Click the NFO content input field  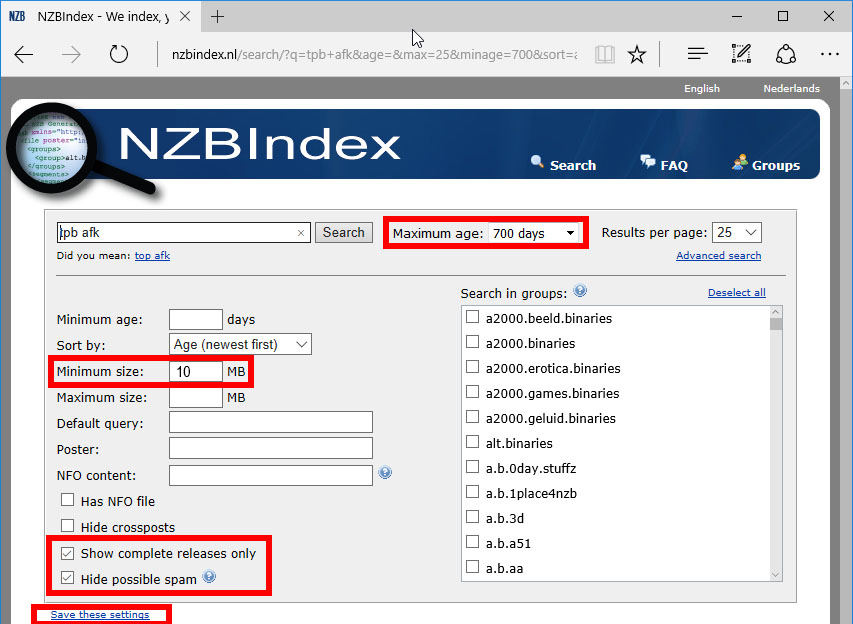click(271, 475)
